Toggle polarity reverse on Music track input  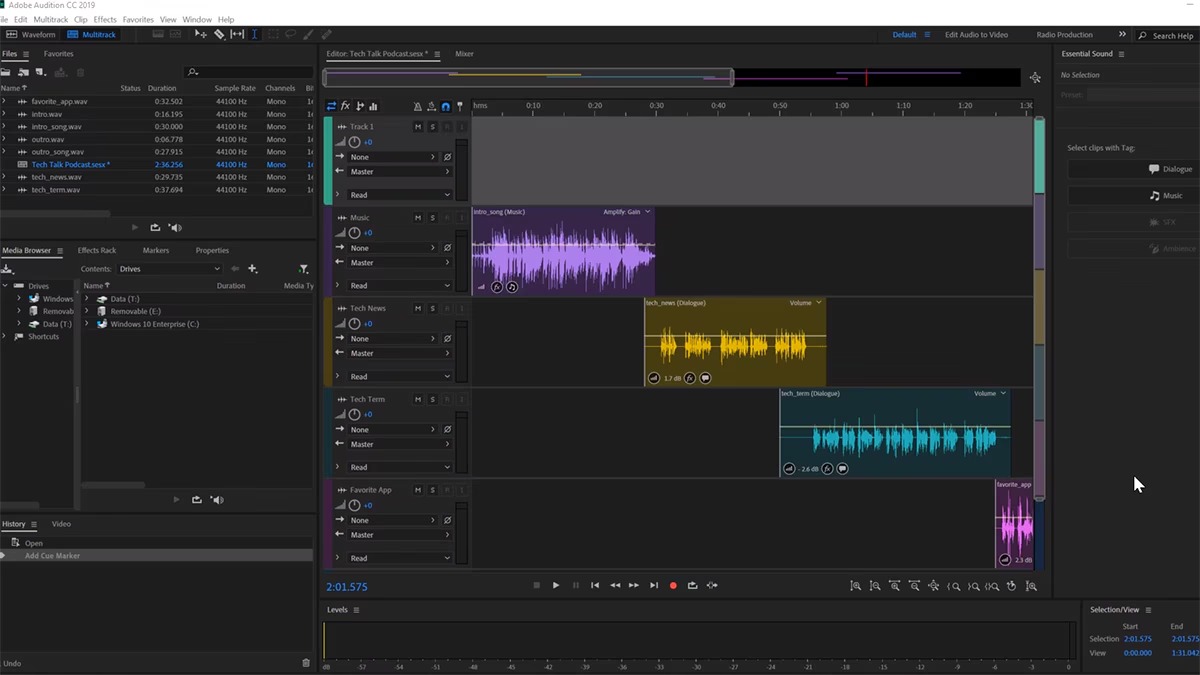[x=447, y=248]
